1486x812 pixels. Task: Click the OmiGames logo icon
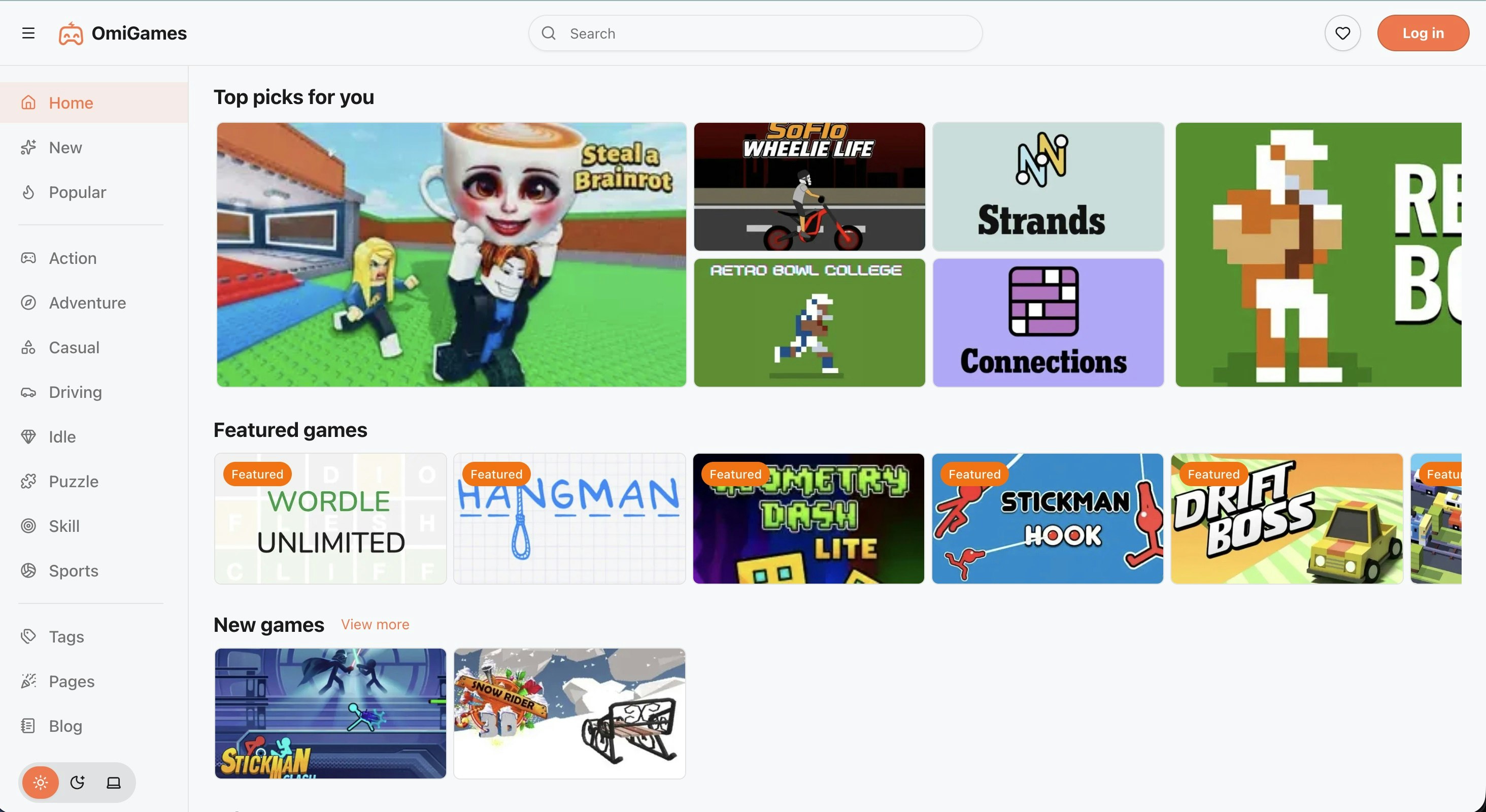71,33
